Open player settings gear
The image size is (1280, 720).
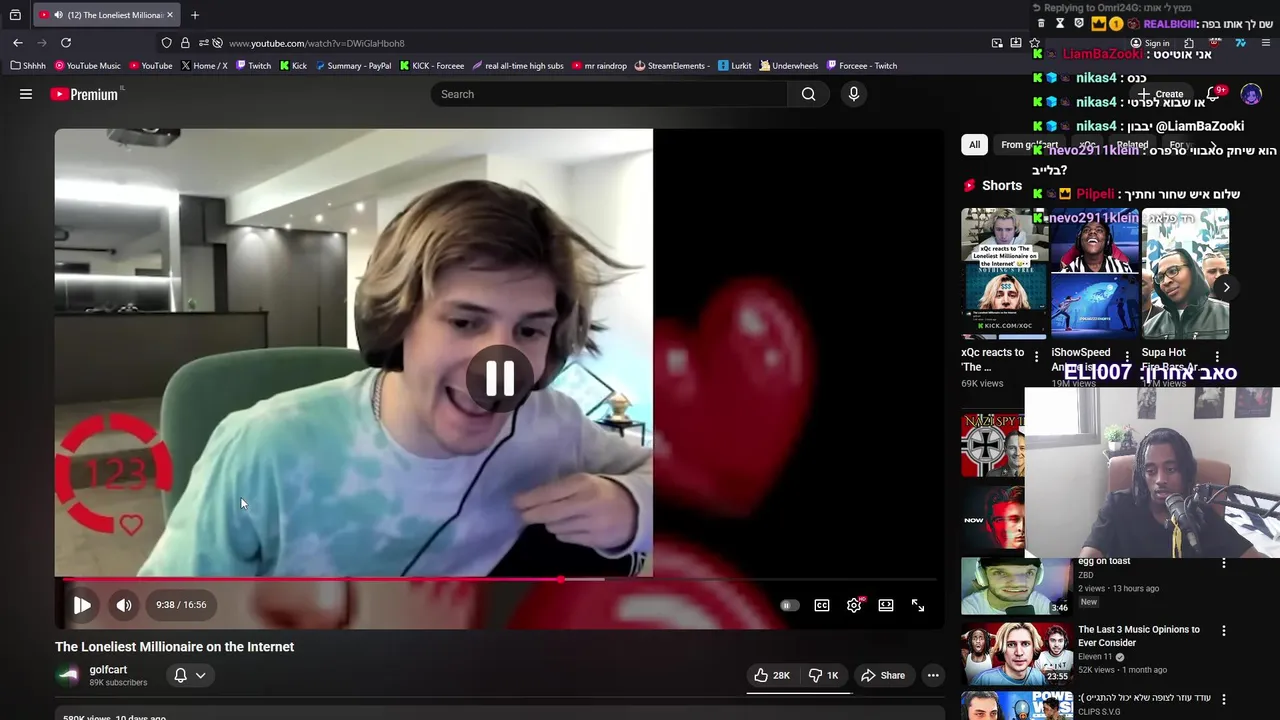(854, 605)
